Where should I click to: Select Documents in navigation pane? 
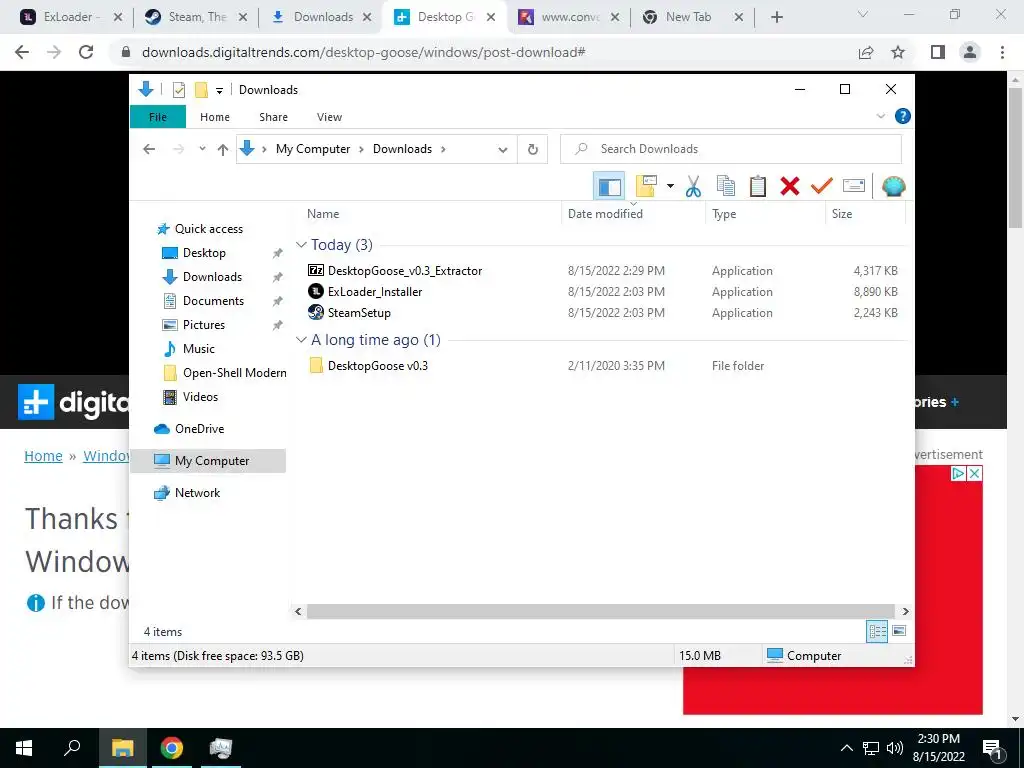click(x=213, y=301)
